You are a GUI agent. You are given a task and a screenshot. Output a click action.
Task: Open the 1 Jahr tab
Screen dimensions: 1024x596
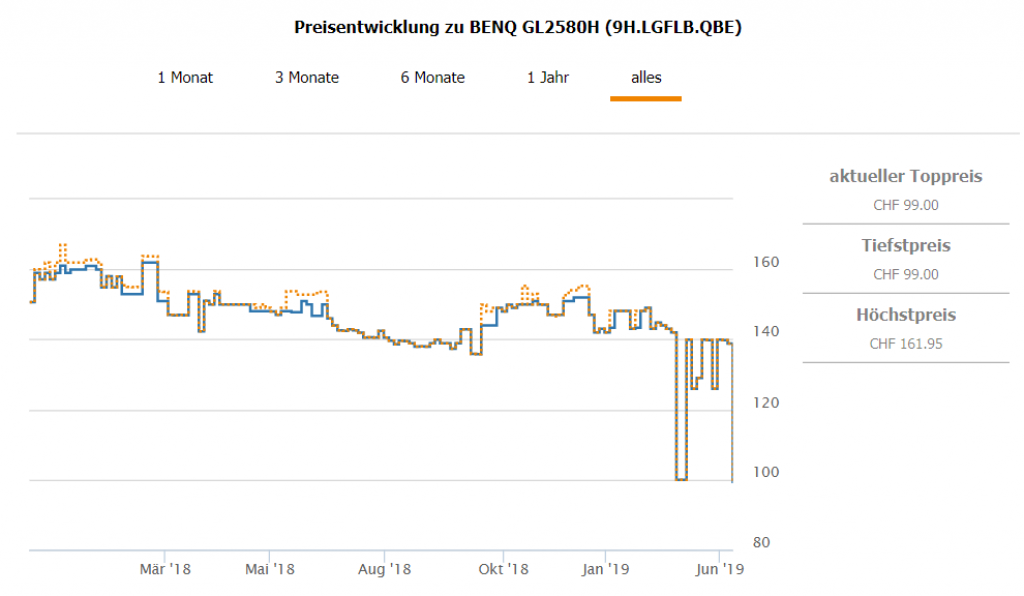tap(548, 77)
